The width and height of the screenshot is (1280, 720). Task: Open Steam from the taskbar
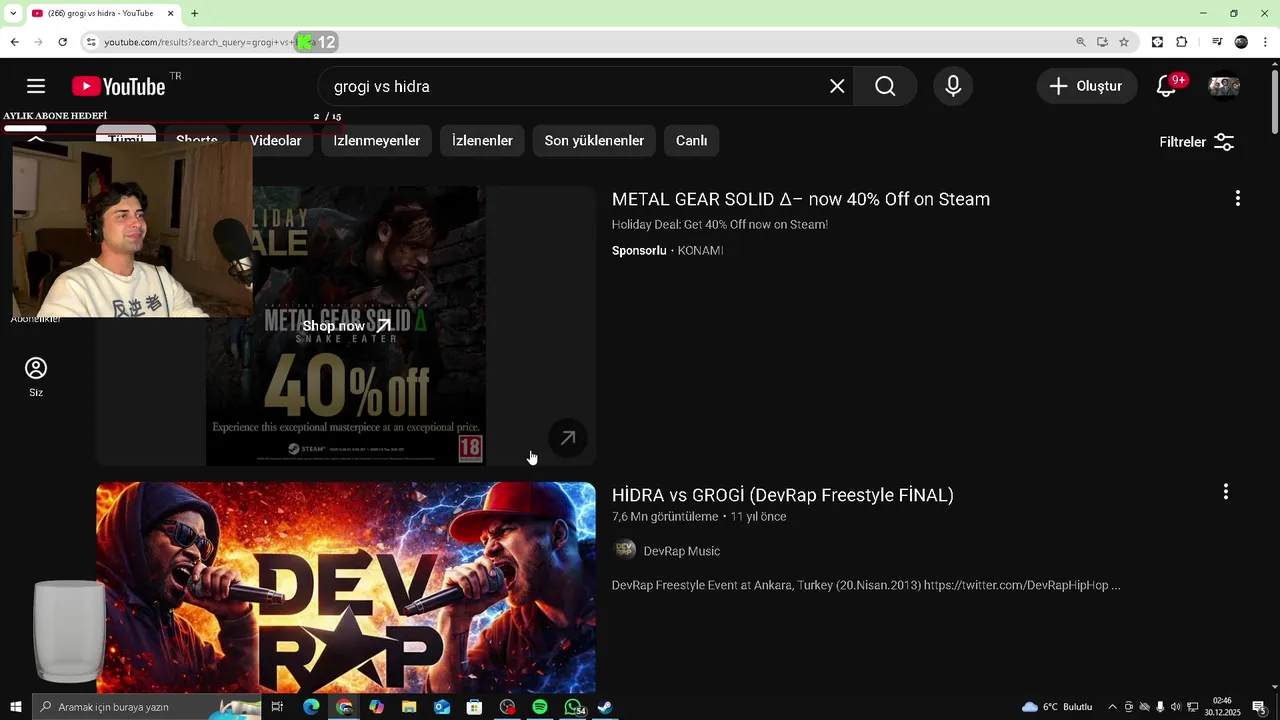[x=605, y=707]
